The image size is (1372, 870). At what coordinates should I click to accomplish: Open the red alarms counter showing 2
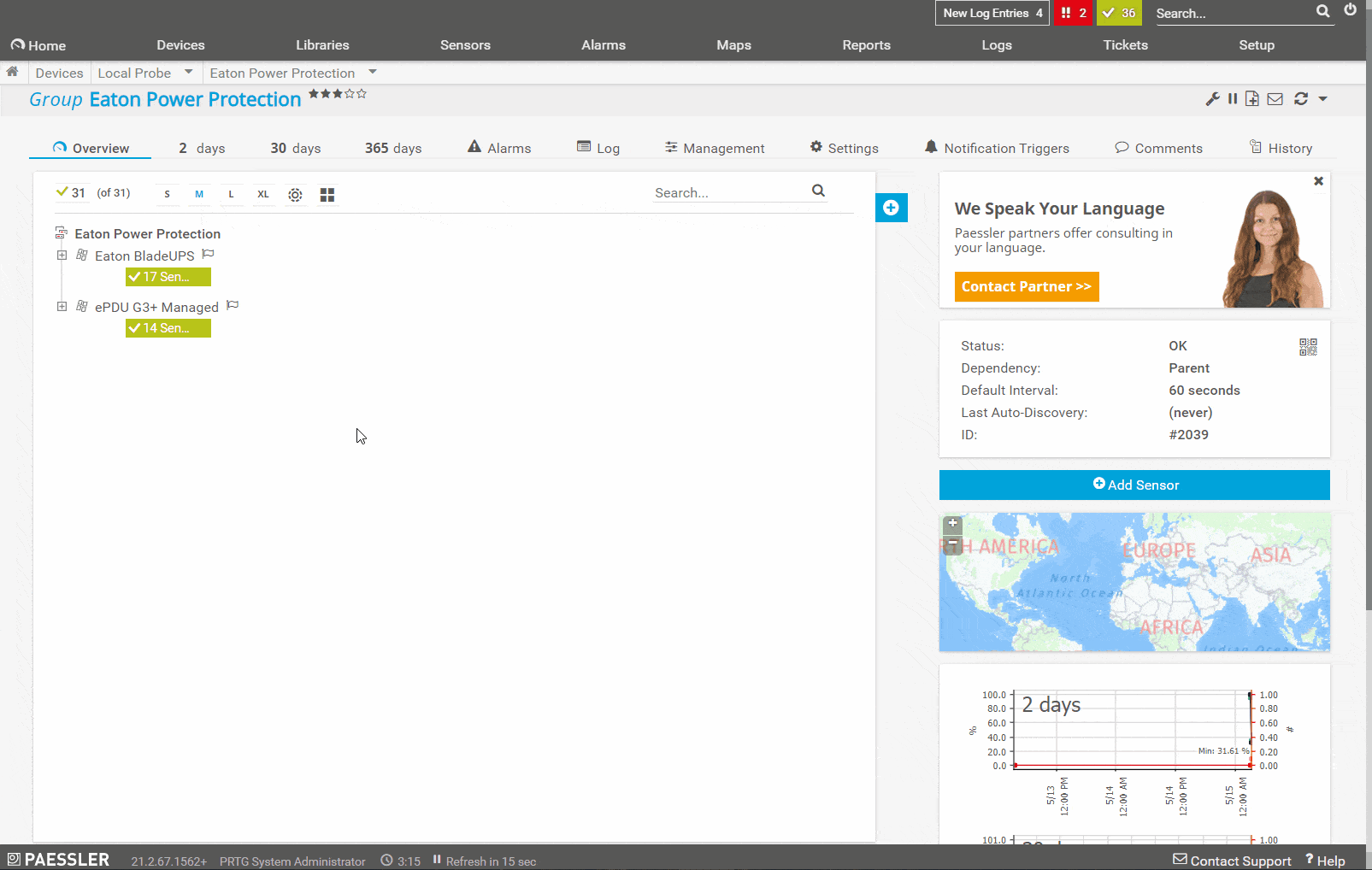click(x=1073, y=13)
